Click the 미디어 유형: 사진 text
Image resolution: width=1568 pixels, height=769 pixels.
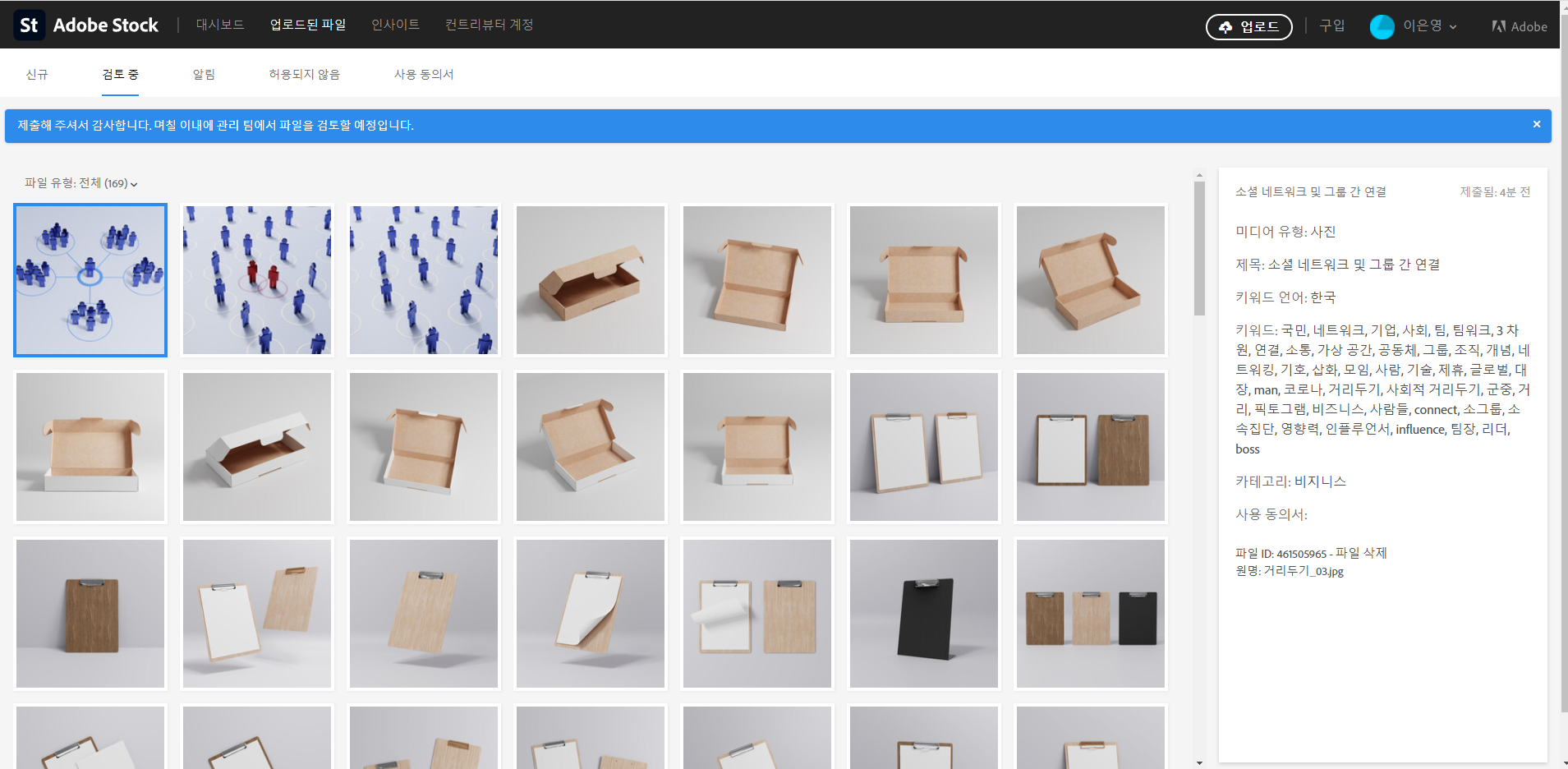(x=1285, y=232)
